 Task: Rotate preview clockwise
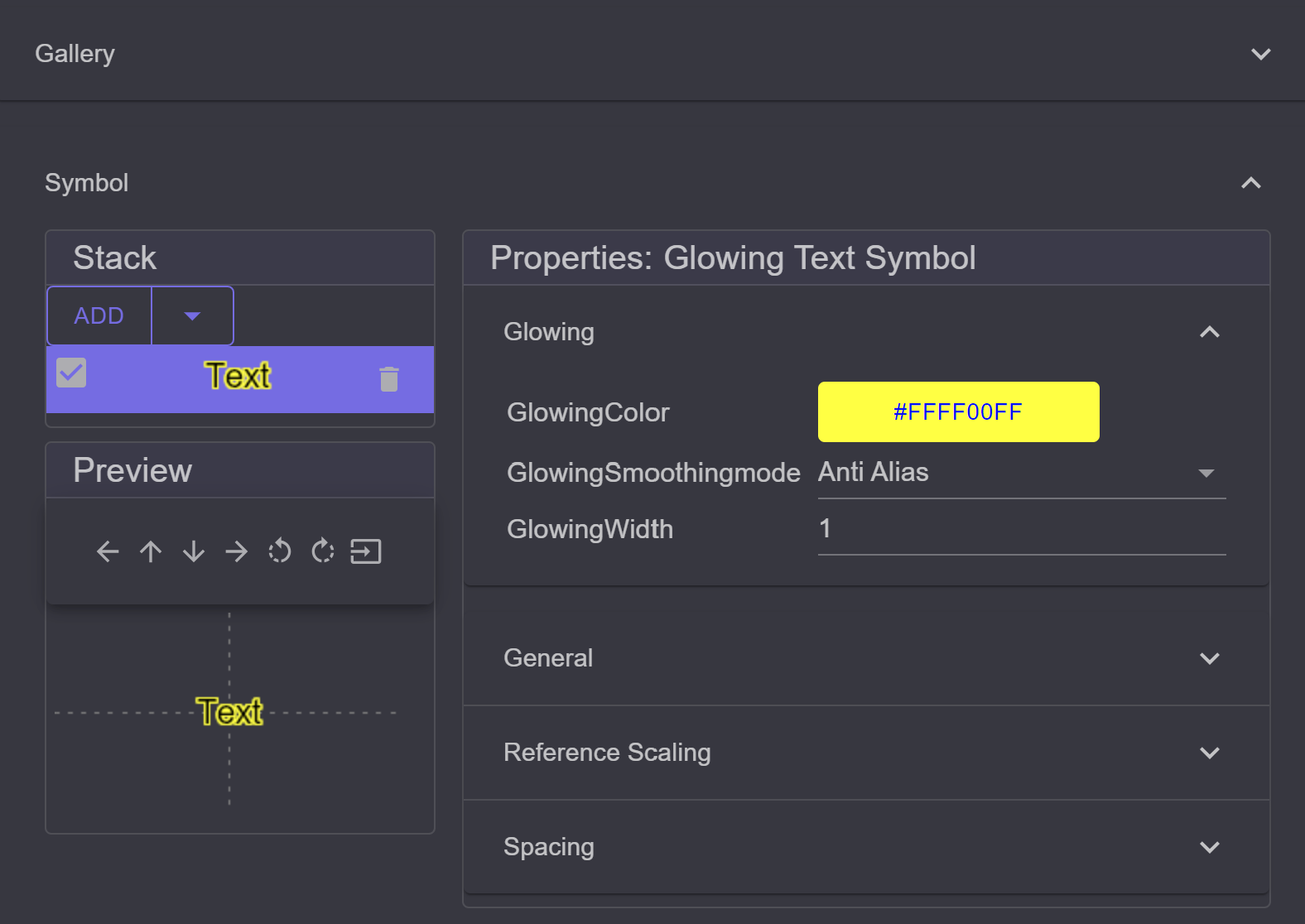pos(323,551)
